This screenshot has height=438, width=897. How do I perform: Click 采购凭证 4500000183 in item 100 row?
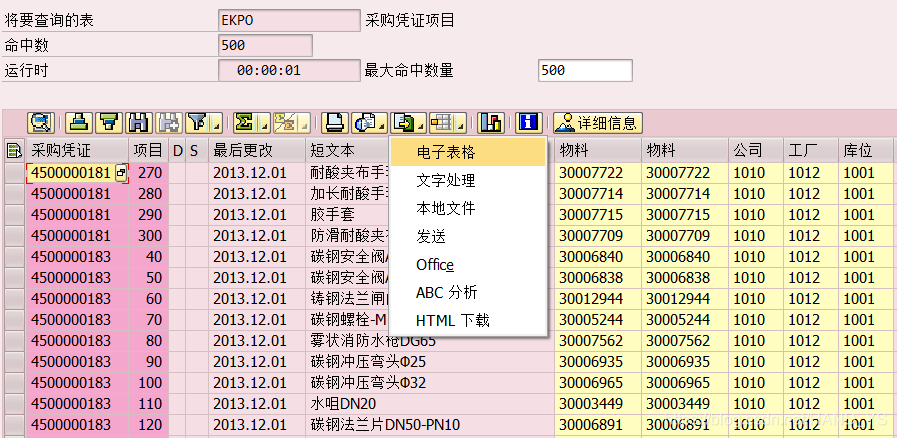point(77,383)
